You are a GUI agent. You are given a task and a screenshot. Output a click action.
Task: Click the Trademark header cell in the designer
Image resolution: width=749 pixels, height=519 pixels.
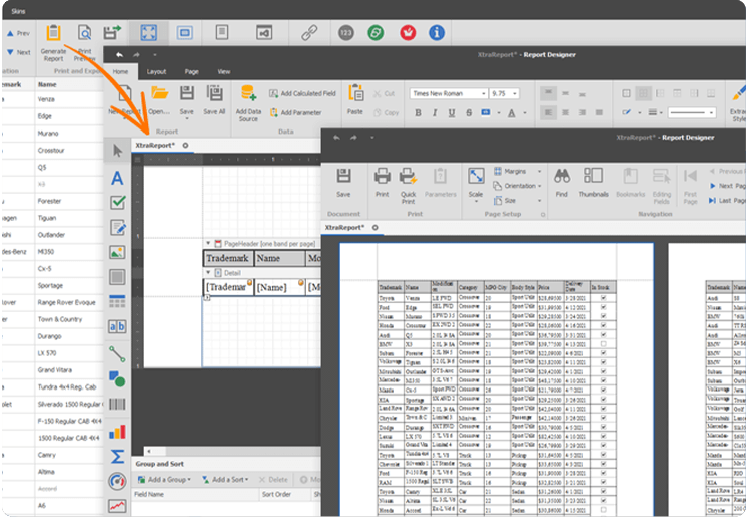coord(226,258)
